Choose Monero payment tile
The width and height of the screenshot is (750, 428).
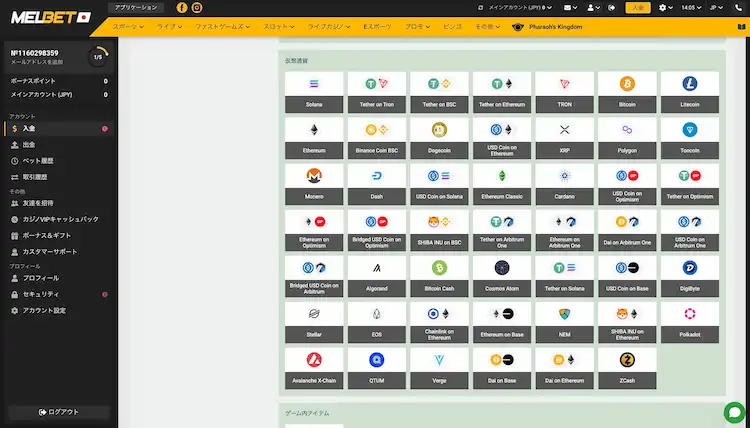[314, 184]
